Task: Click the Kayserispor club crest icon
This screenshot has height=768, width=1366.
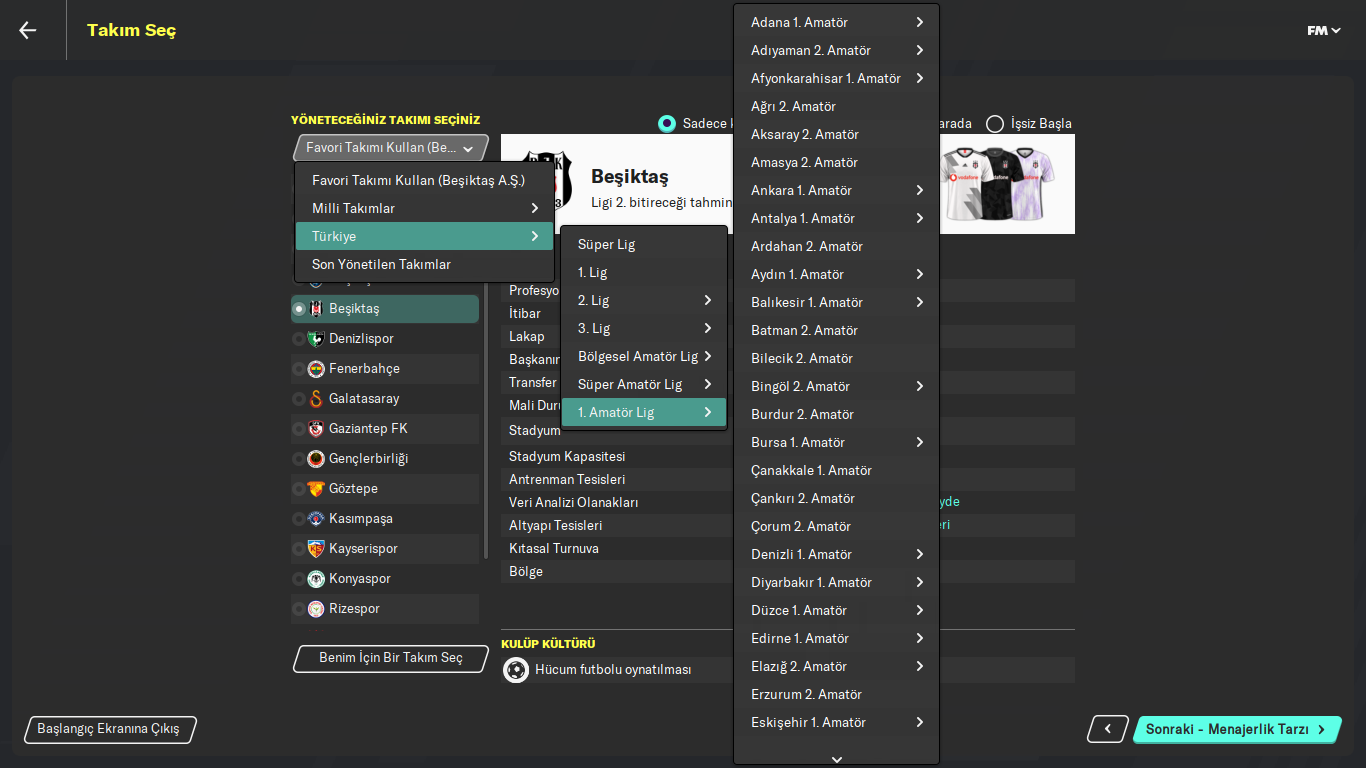Action: pos(316,549)
